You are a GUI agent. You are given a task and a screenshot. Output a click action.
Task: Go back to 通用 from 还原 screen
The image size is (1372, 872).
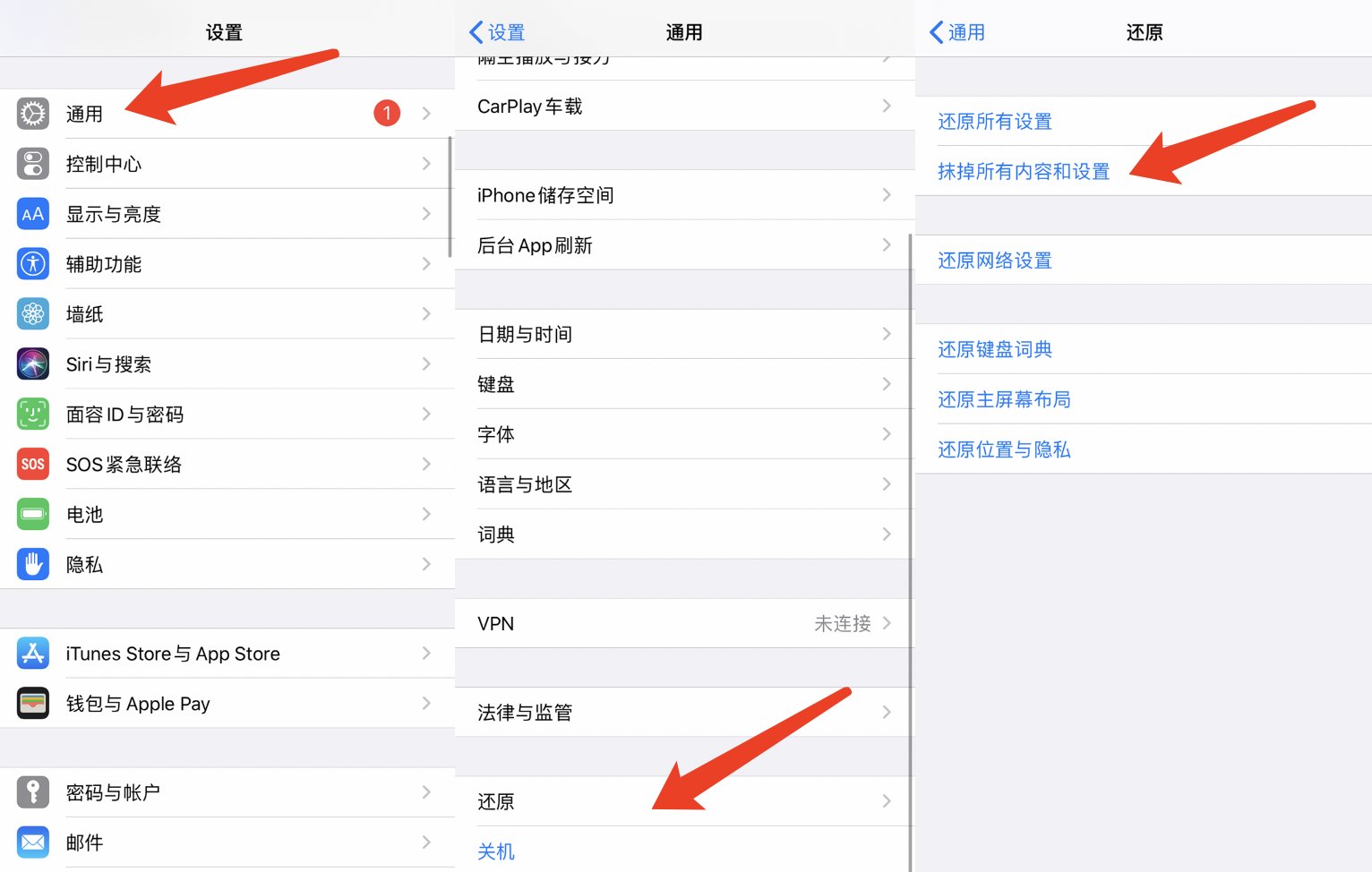click(x=957, y=32)
